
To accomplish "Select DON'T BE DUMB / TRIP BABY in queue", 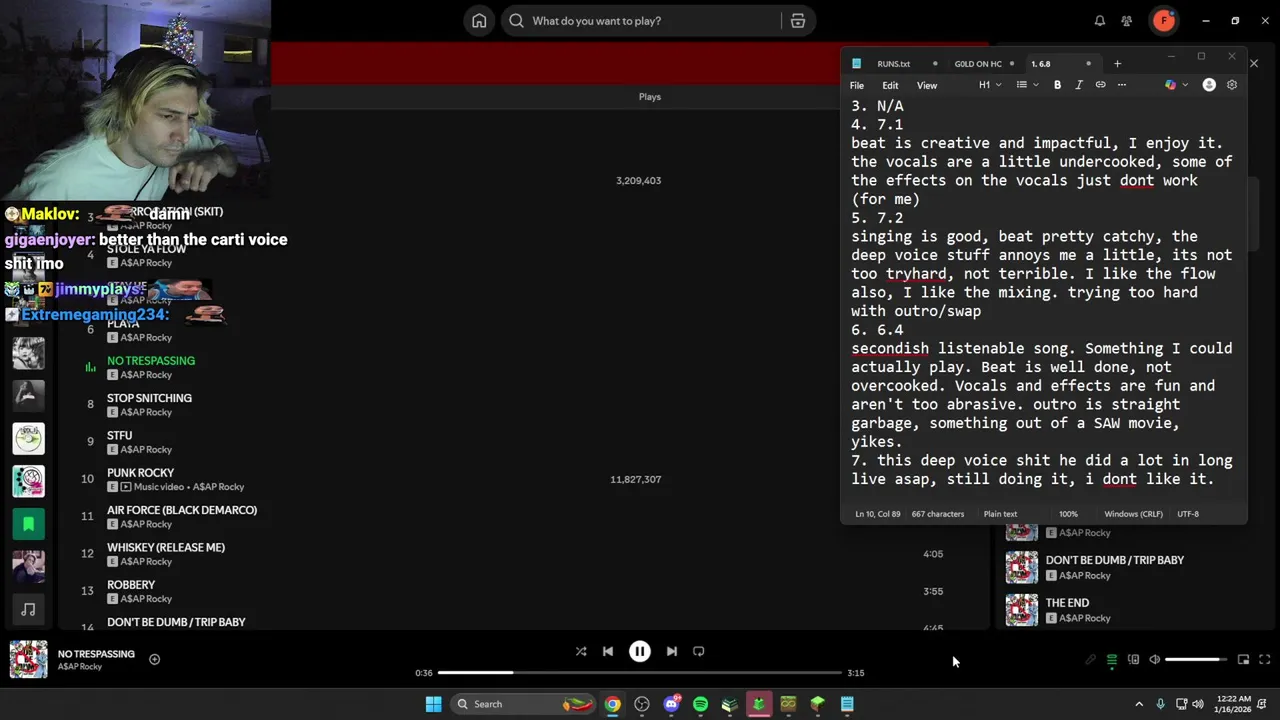I will click(x=1115, y=560).
